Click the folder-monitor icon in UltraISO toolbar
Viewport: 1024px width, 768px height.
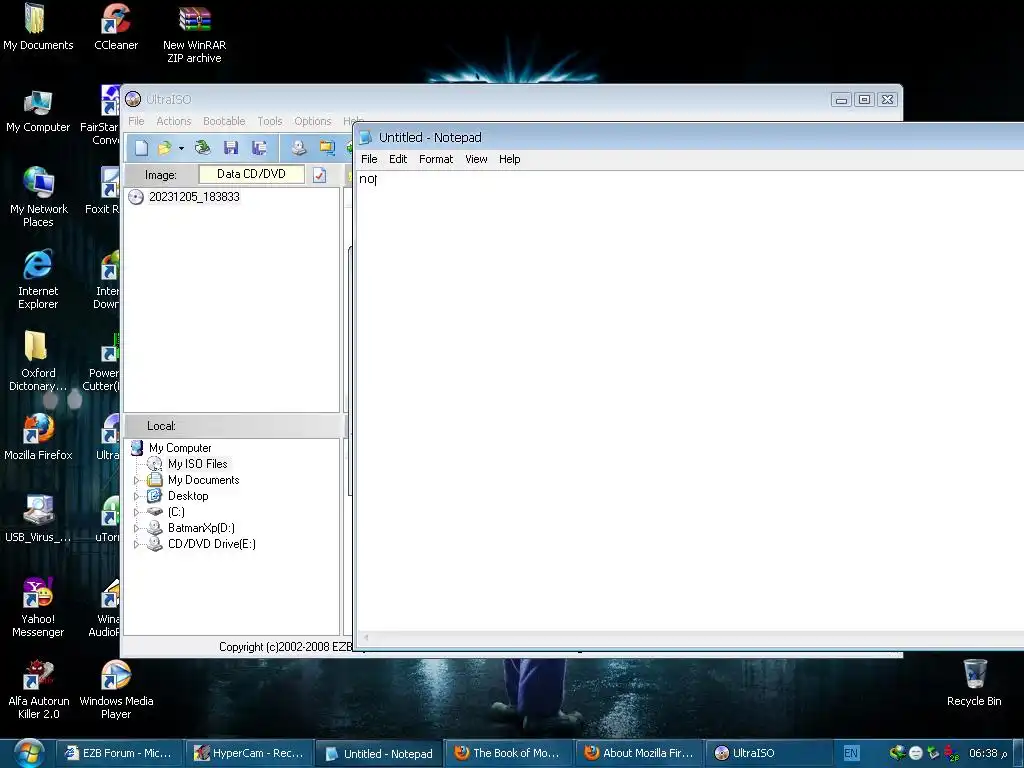tap(327, 148)
